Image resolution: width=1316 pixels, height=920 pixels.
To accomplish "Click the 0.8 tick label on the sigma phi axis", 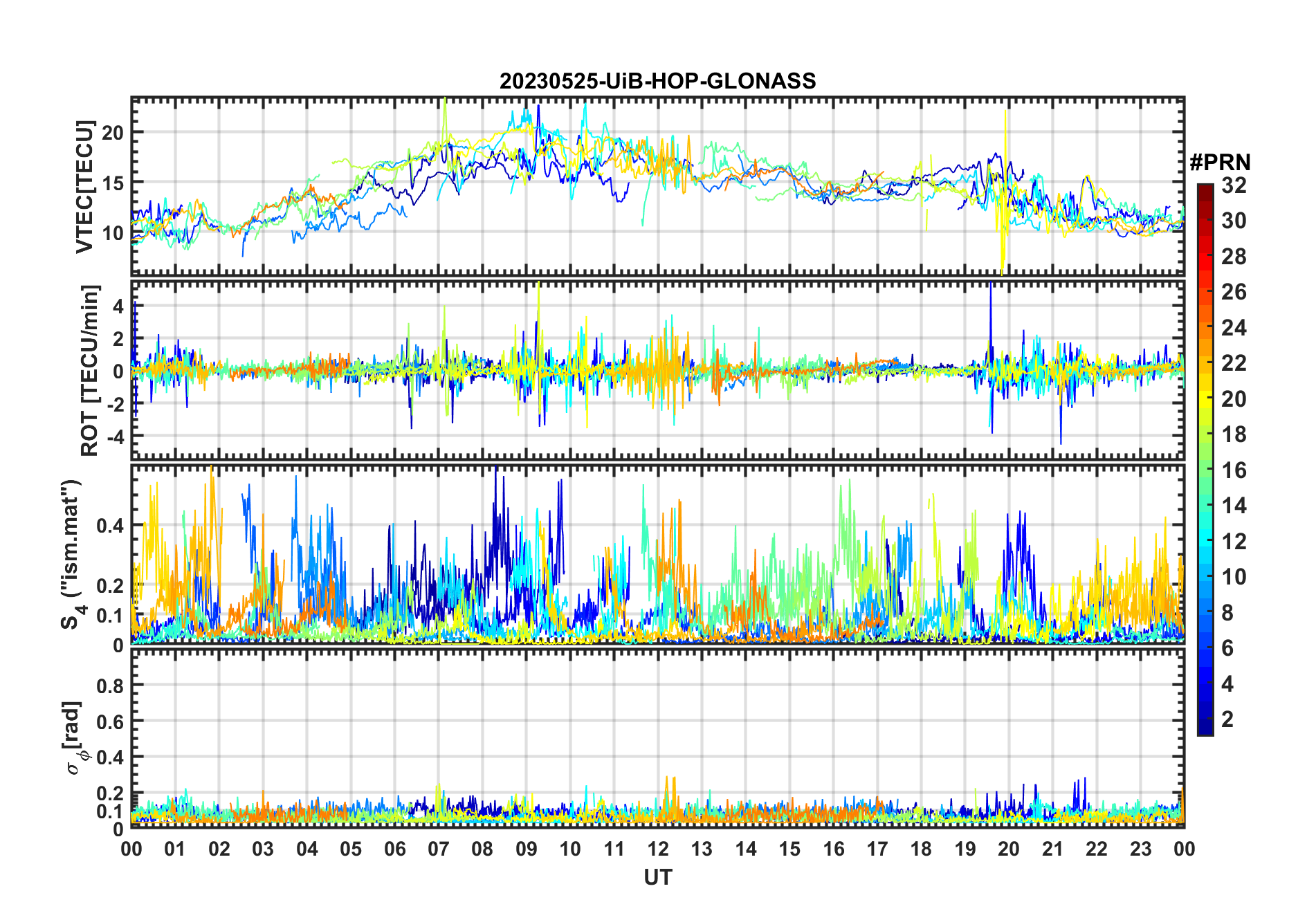I will tap(110, 686).
